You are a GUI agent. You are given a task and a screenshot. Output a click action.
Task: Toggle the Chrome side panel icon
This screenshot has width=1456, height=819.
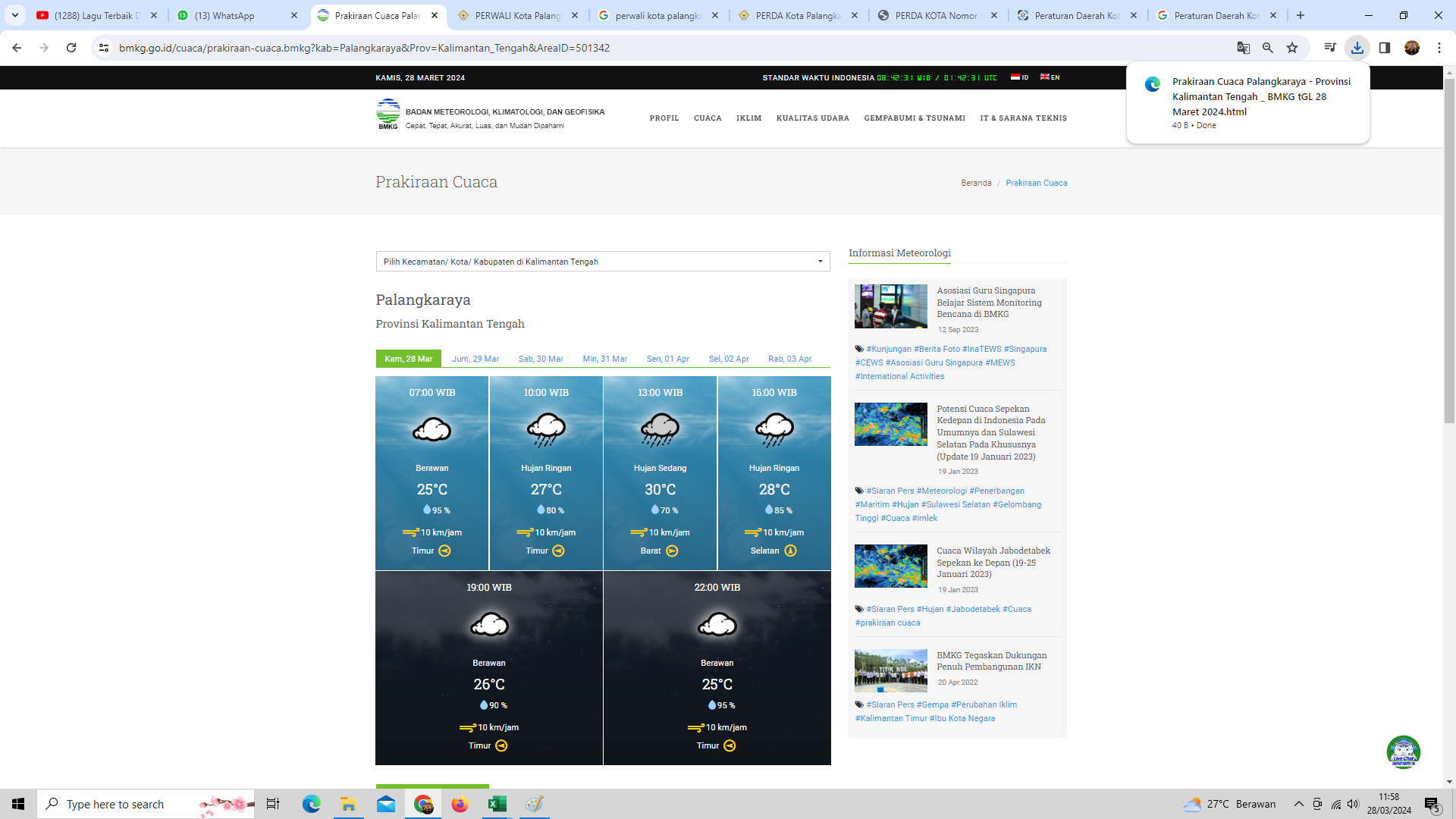click(1385, 48)
